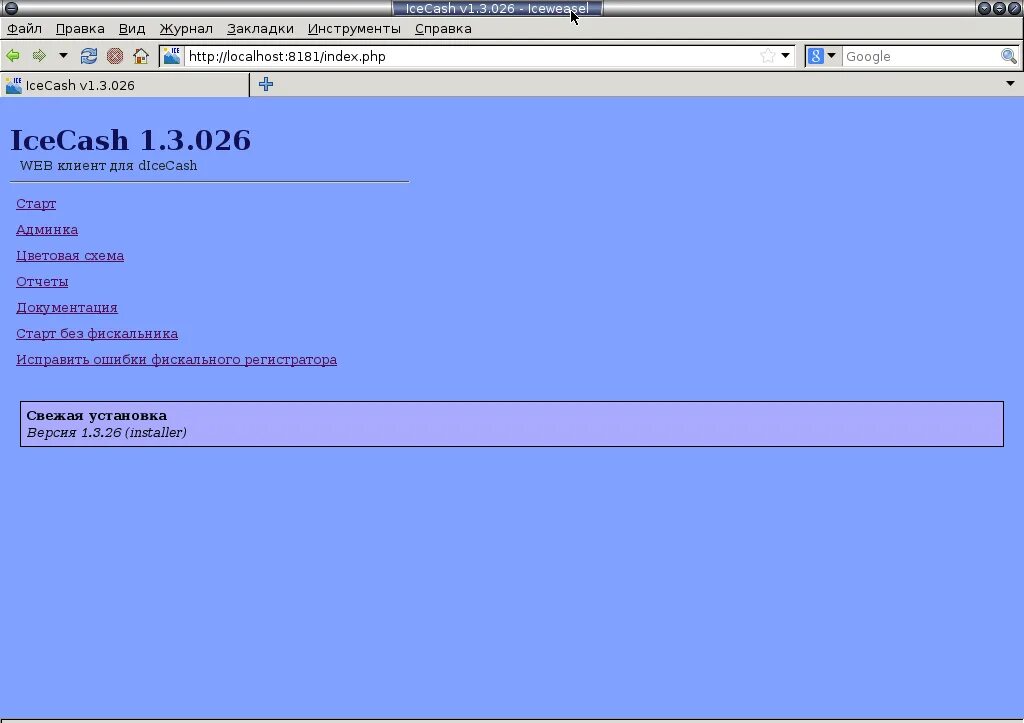1024x723 pixels.
Task: Open the Вид menu
Action: click(132, 29)
